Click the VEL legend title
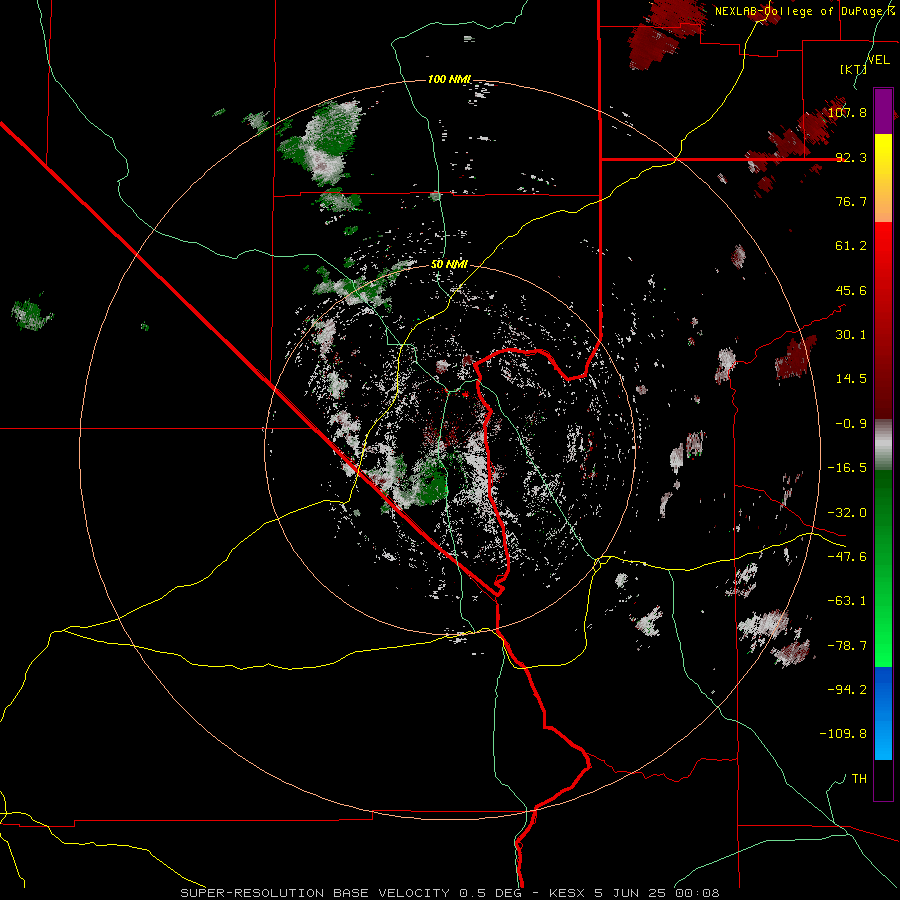900x900 pixels. (878, 60)
